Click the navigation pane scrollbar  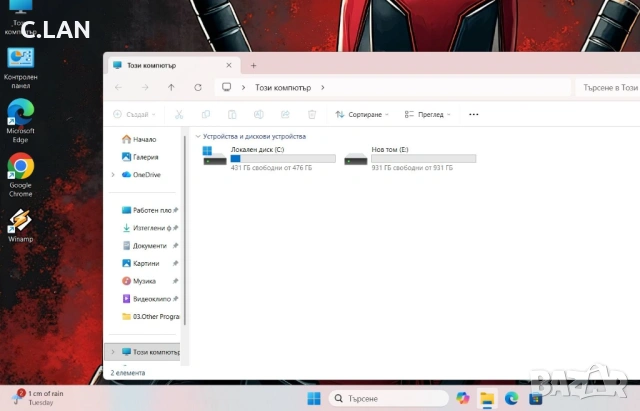pyautogui.click(x=185, y=231)
